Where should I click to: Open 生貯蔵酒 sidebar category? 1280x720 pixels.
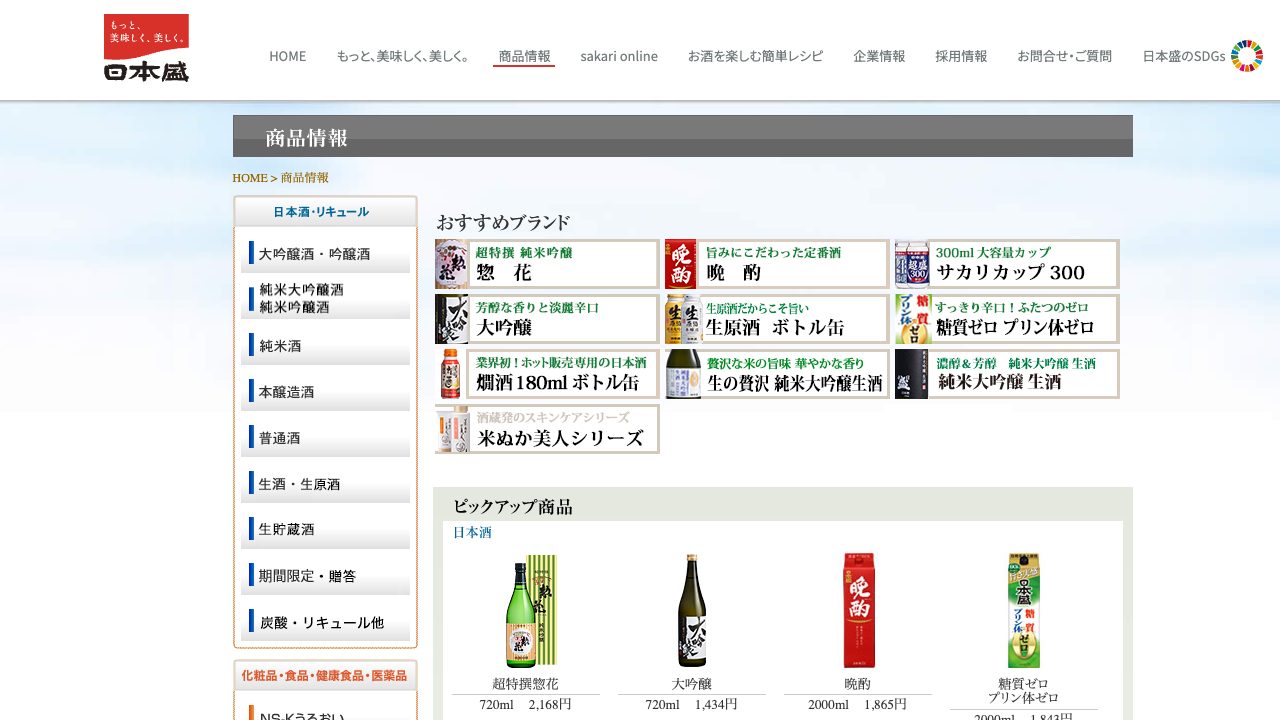point(326,529)
